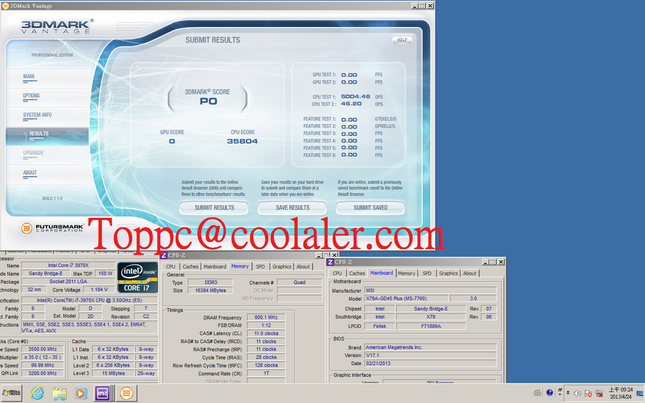Open SYSTEM INFO in 3DMark sidebar

[37, 115]
